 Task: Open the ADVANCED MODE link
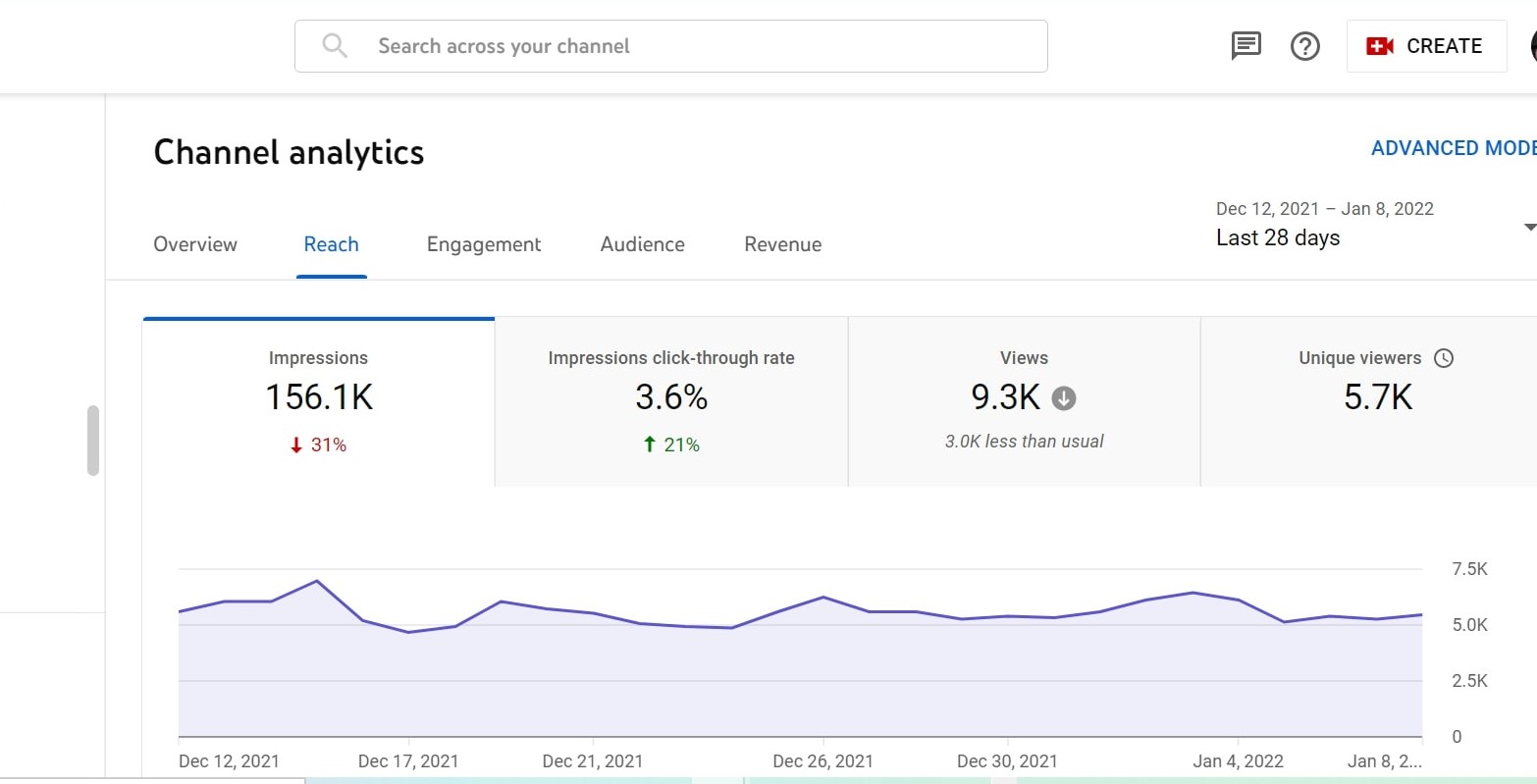coord(1453,148)
